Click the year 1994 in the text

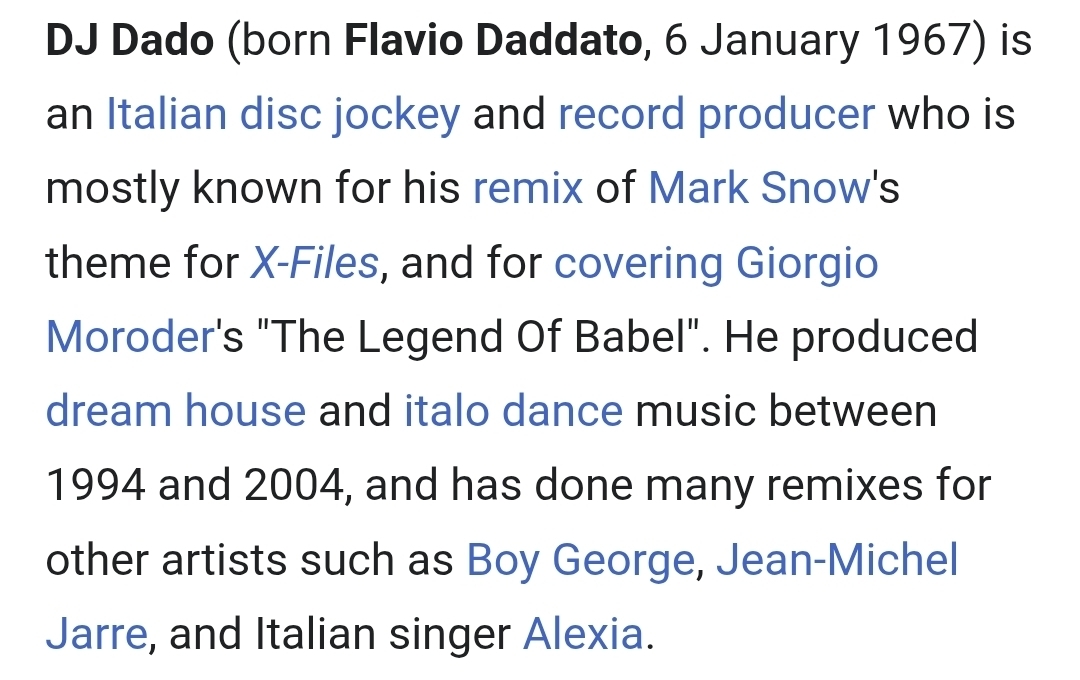point(96,485)
